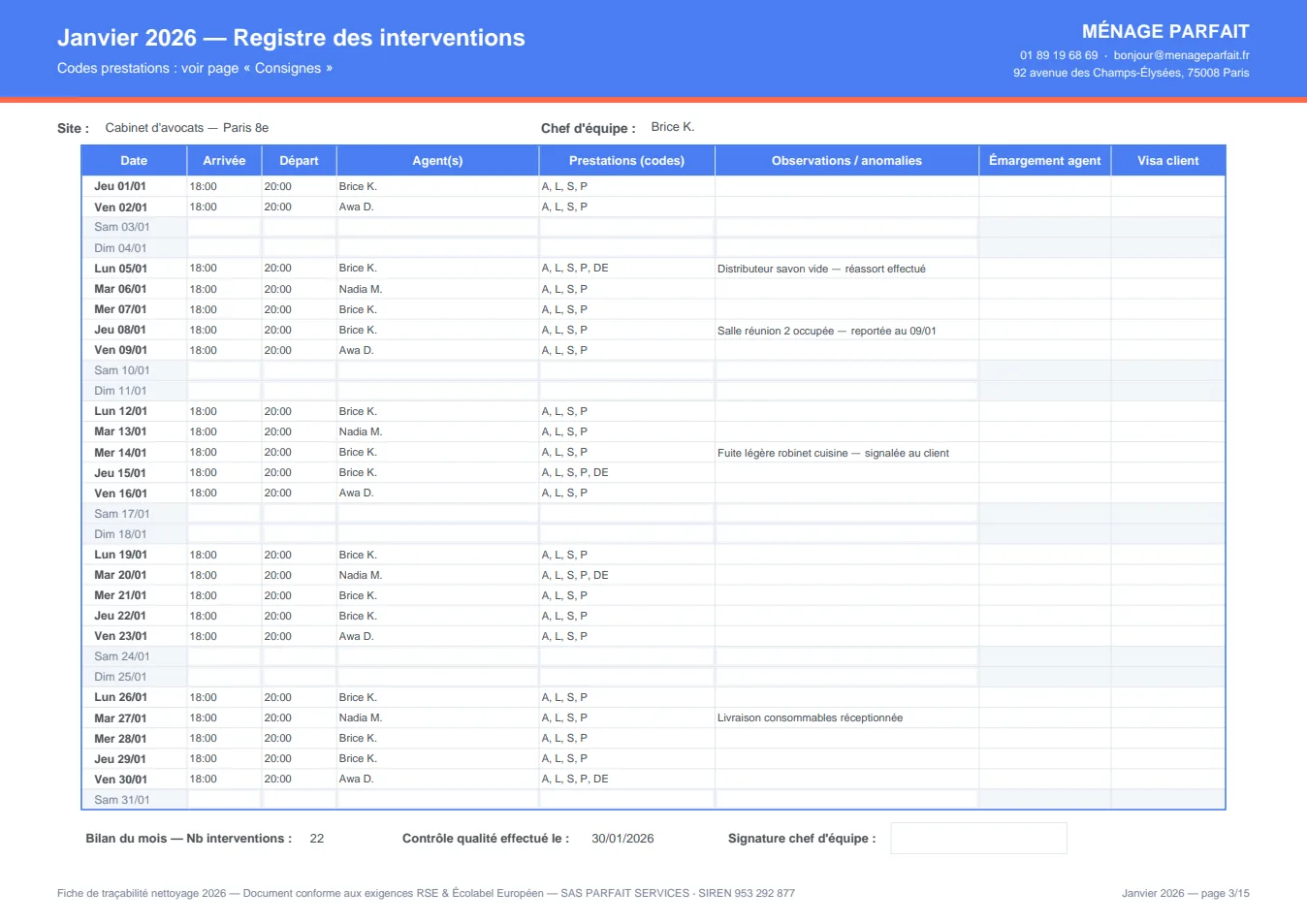Click the phone number 01 89 19 68 69

coord(1059,55)
